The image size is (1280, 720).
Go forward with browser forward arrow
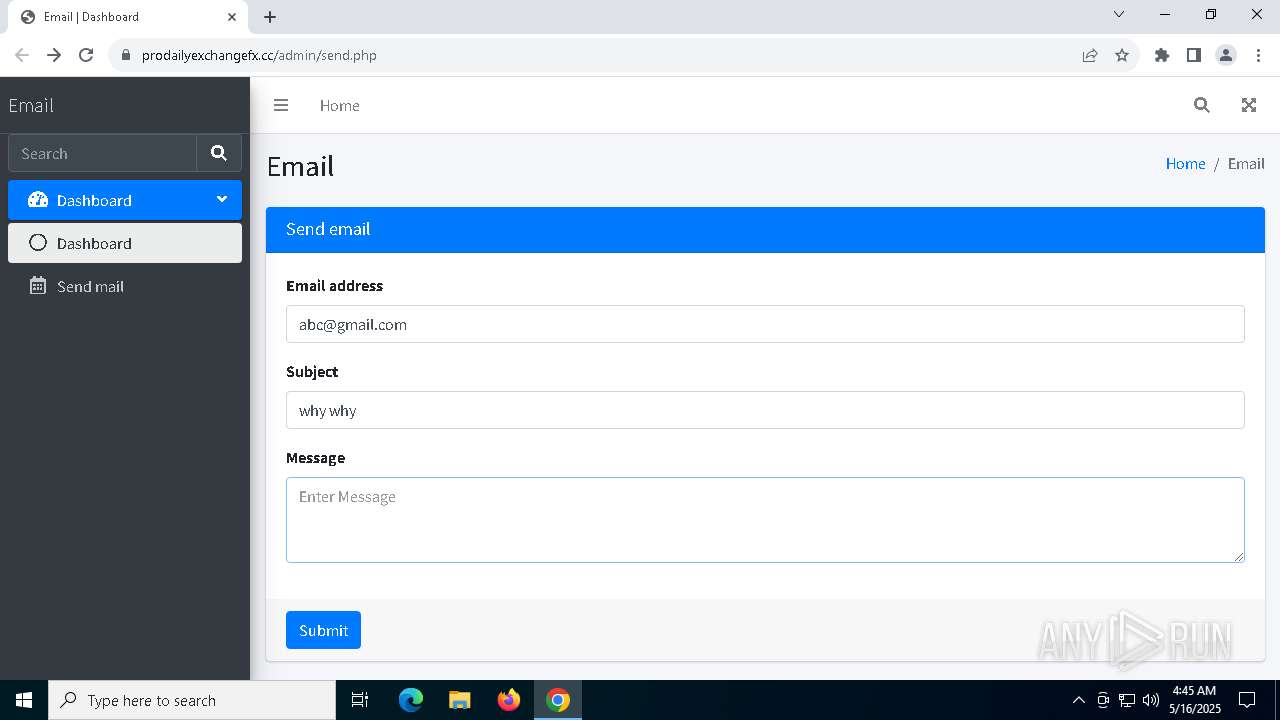coord(54,55)
